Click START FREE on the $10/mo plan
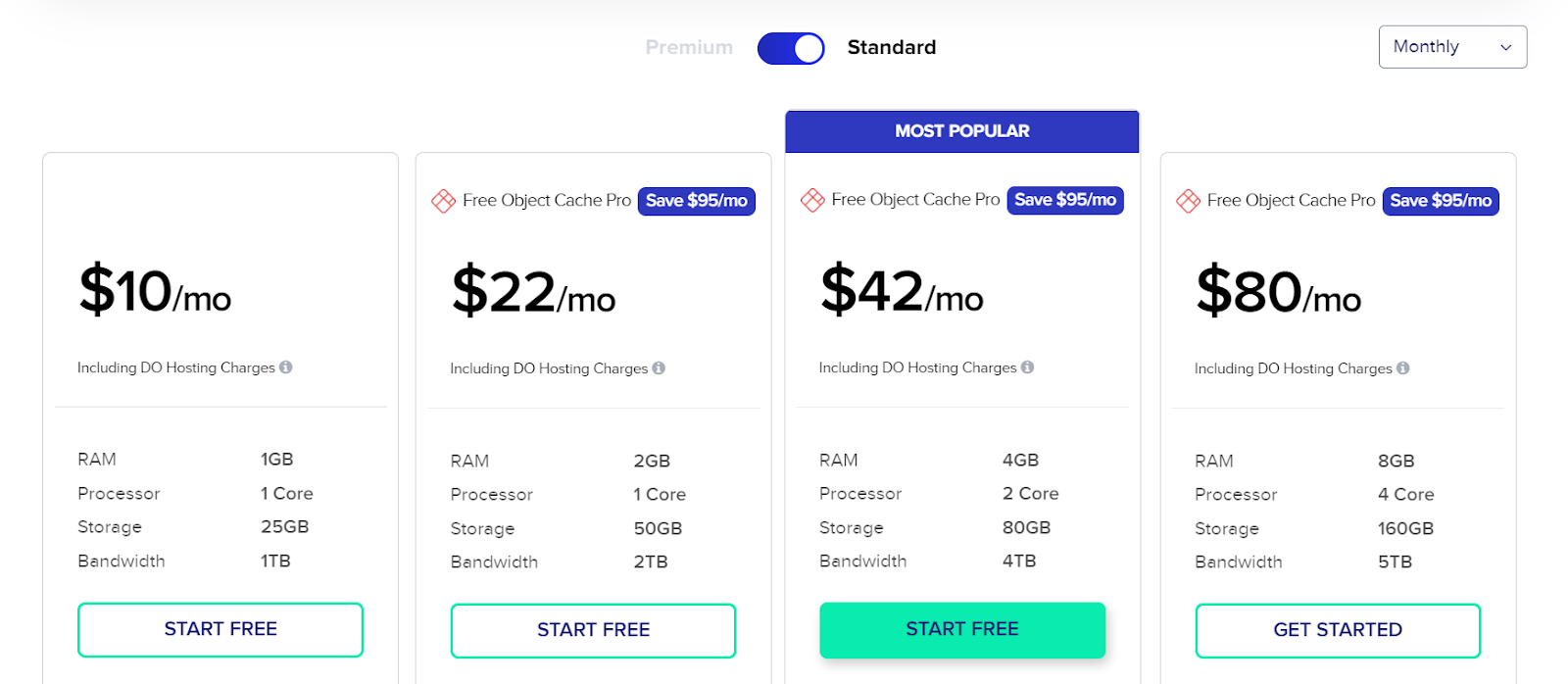Viewport: 1568px width, 684px height. (220, 629)
